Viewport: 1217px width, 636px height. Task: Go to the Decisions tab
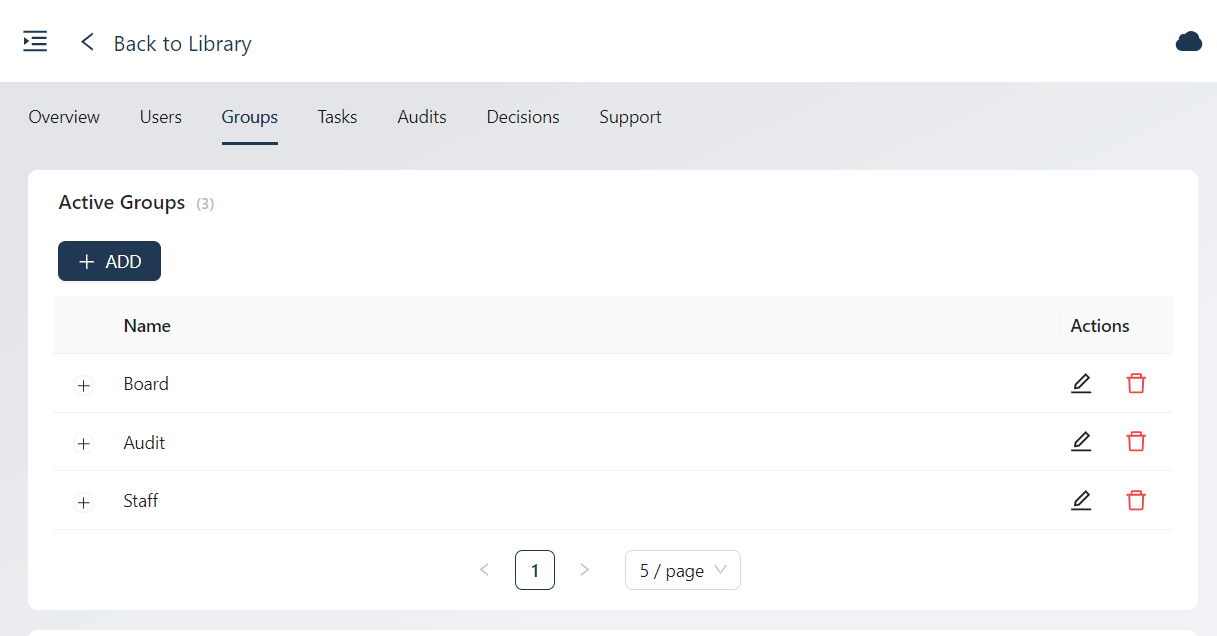point(523,117)
